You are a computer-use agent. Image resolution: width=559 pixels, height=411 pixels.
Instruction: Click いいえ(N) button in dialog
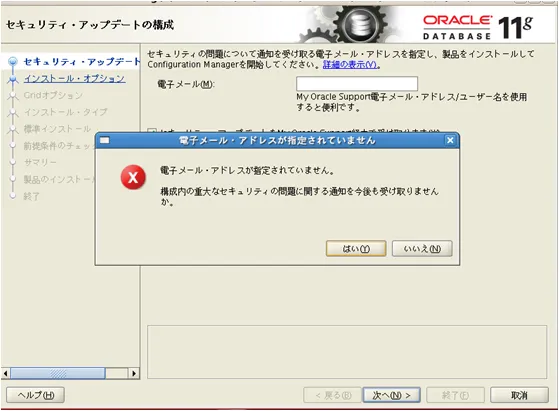(422, 248)
